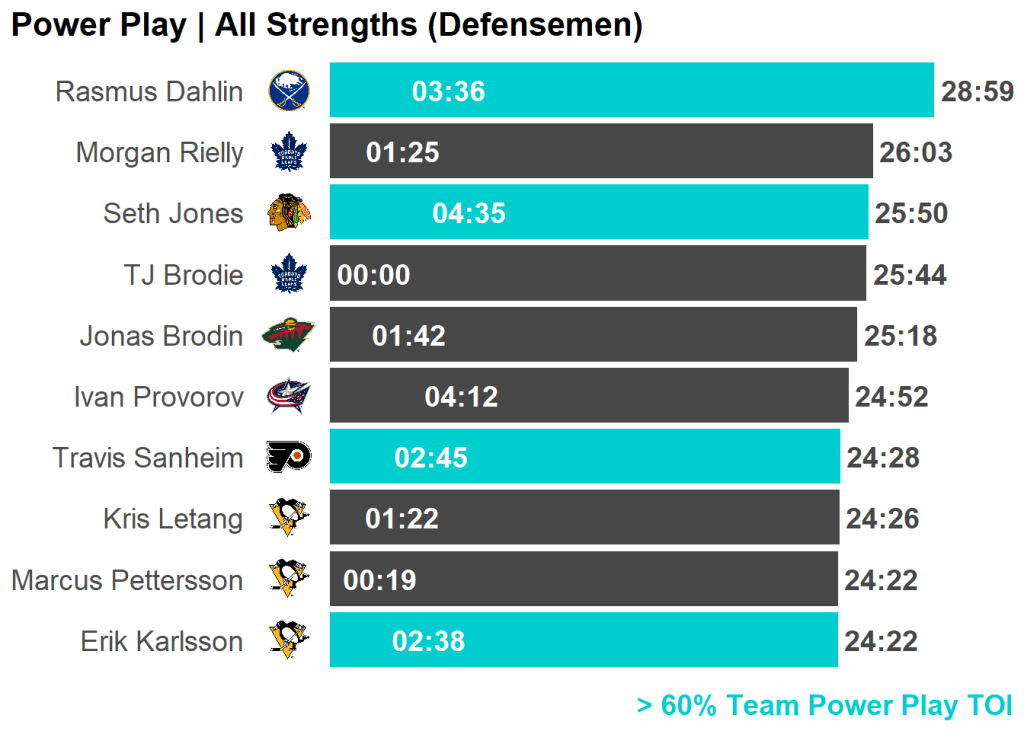Select the 28:59 total time label
This screenshot has height=731, width=1024.
click(x=977, y=92)
